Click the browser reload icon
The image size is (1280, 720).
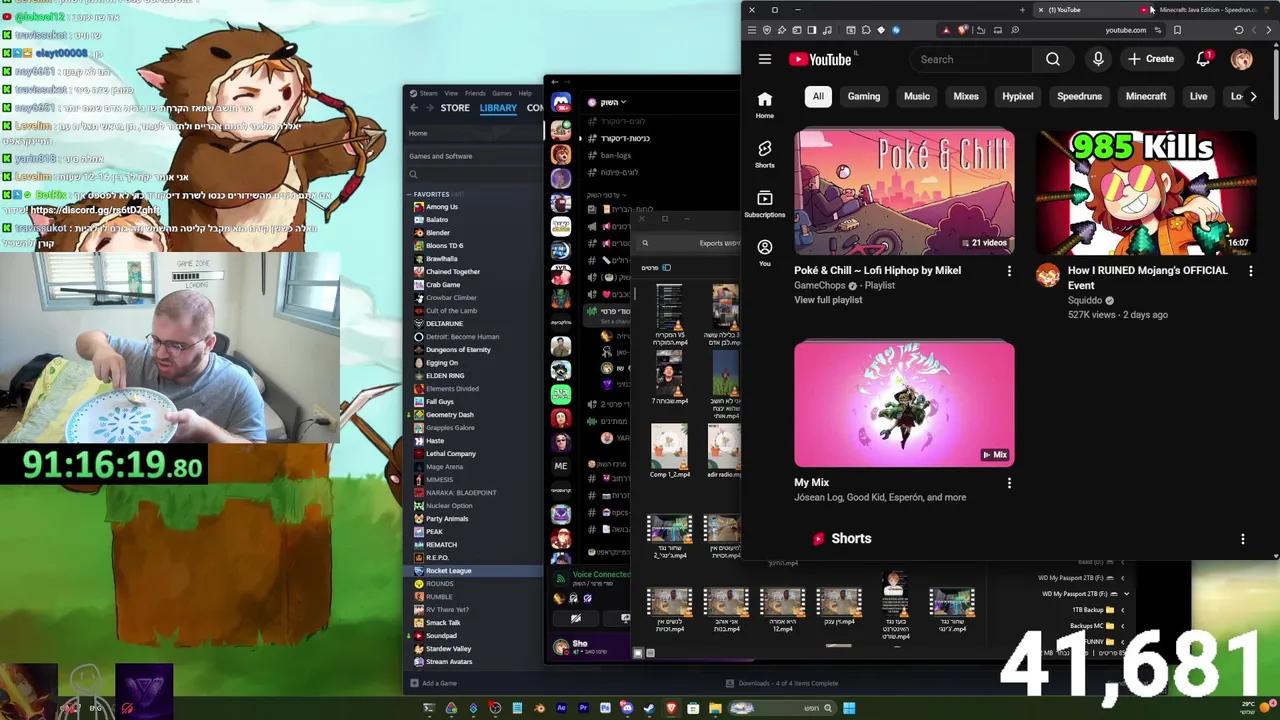pos(1238,30)
